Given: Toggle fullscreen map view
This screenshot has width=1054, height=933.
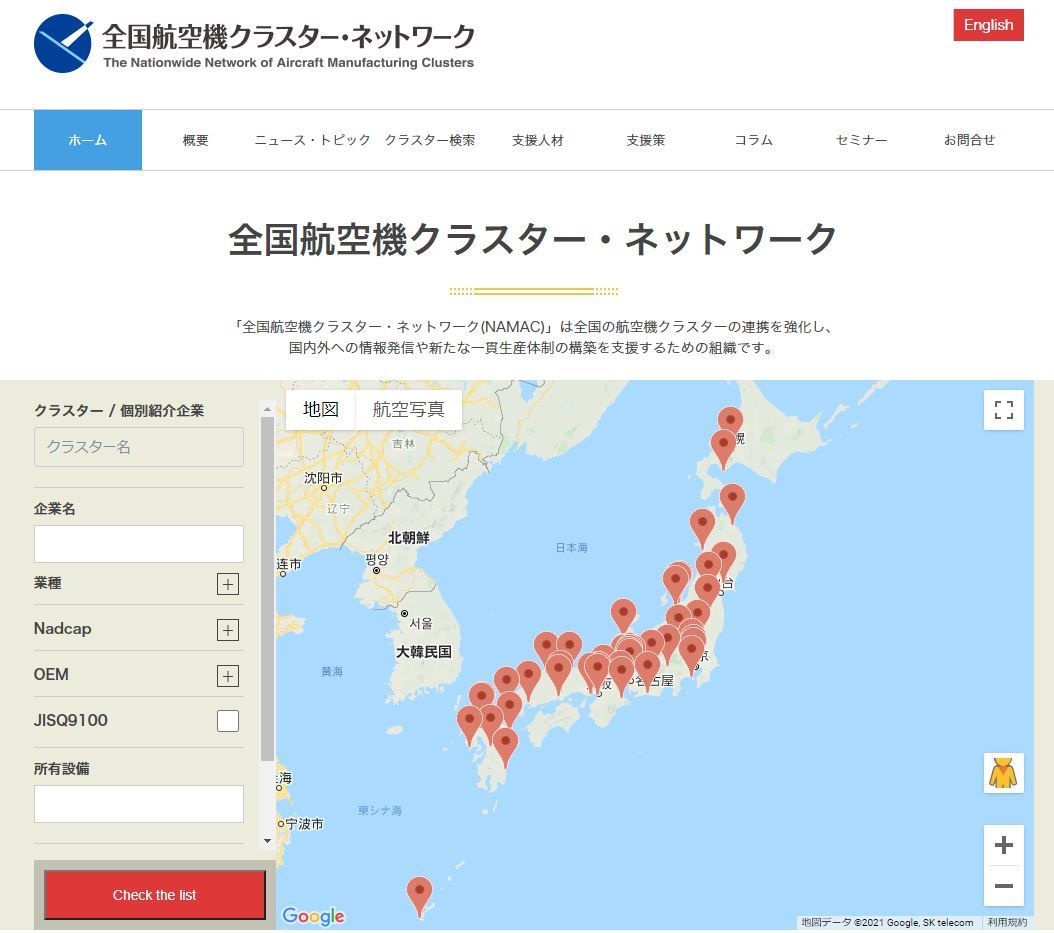Looking at the screenshot, I should coord(1003,410).
